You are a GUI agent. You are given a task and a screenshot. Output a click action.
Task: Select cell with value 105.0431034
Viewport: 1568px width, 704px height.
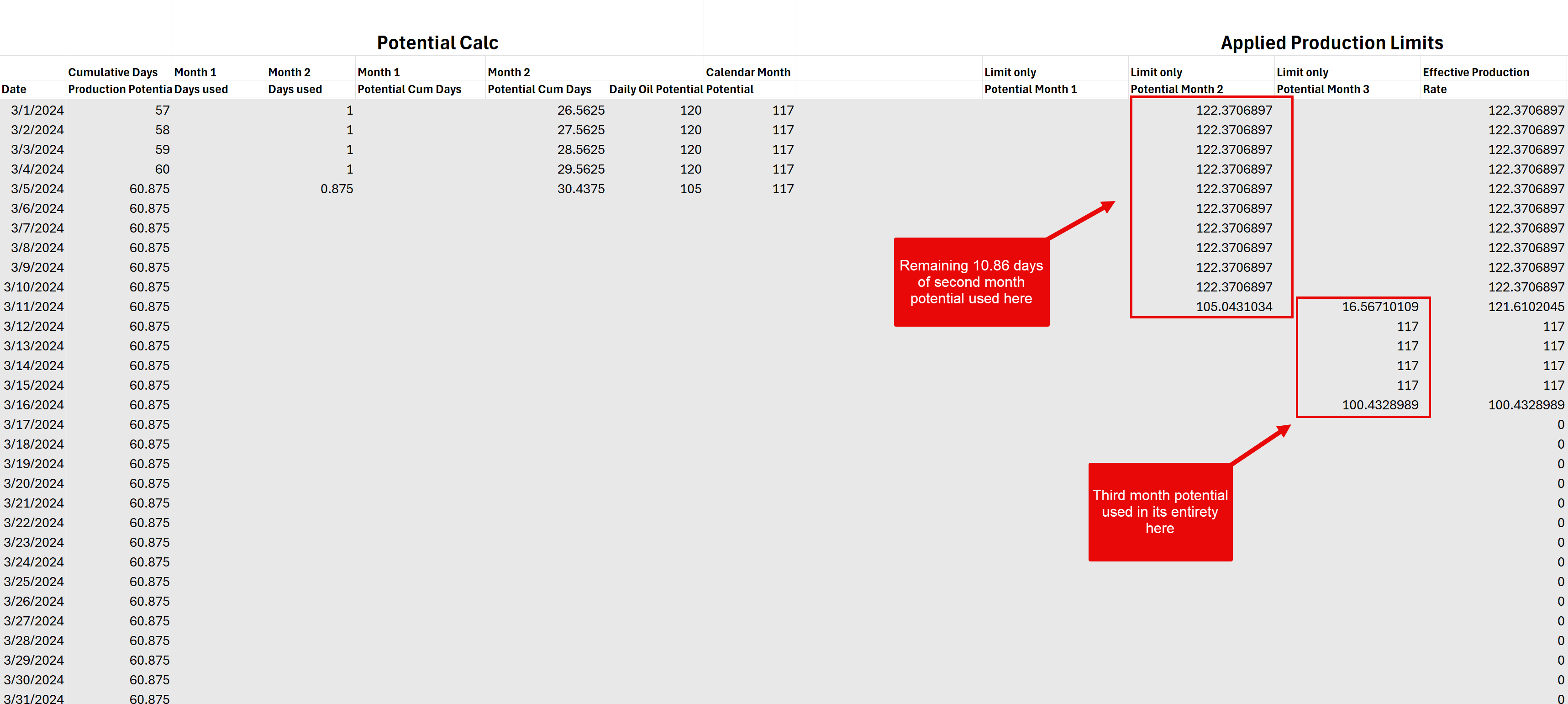pos(1233,307)
